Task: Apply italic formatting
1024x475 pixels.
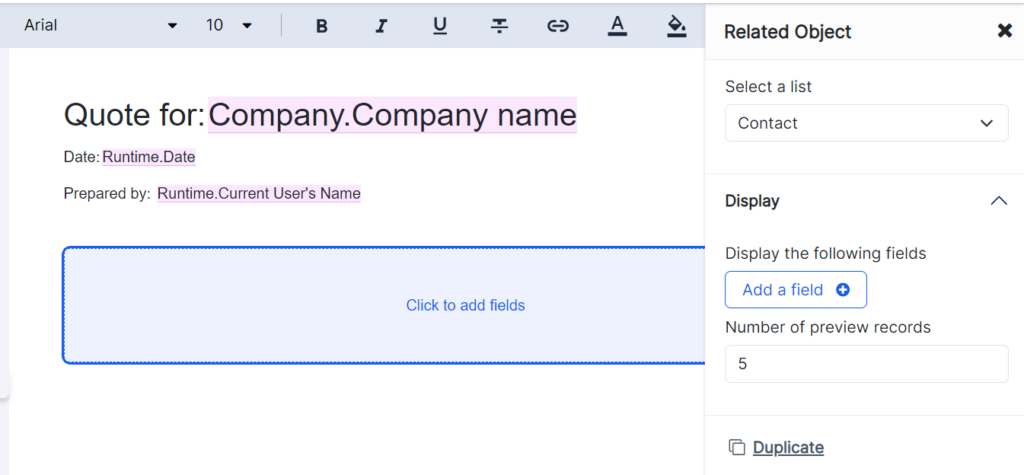Action: [x=381, y=25]
